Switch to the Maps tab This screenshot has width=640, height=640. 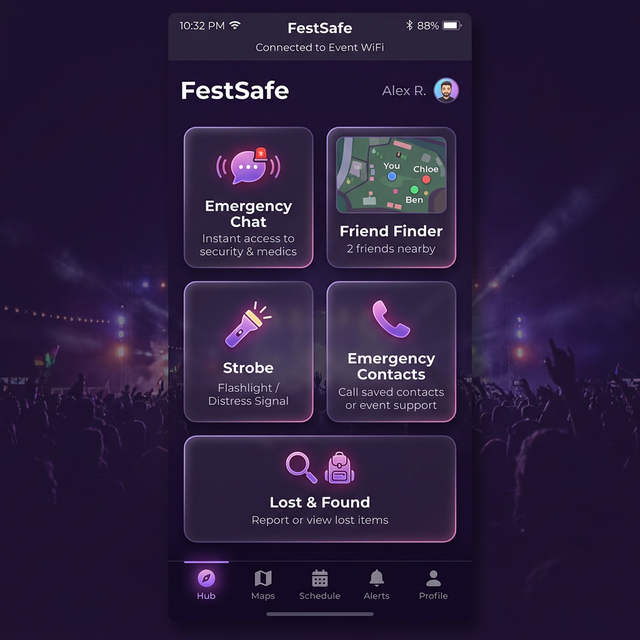pos(263,585)
